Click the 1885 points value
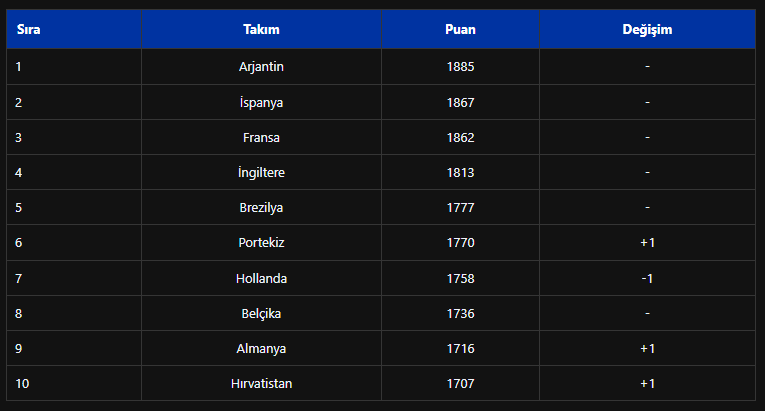 point(461,67)
